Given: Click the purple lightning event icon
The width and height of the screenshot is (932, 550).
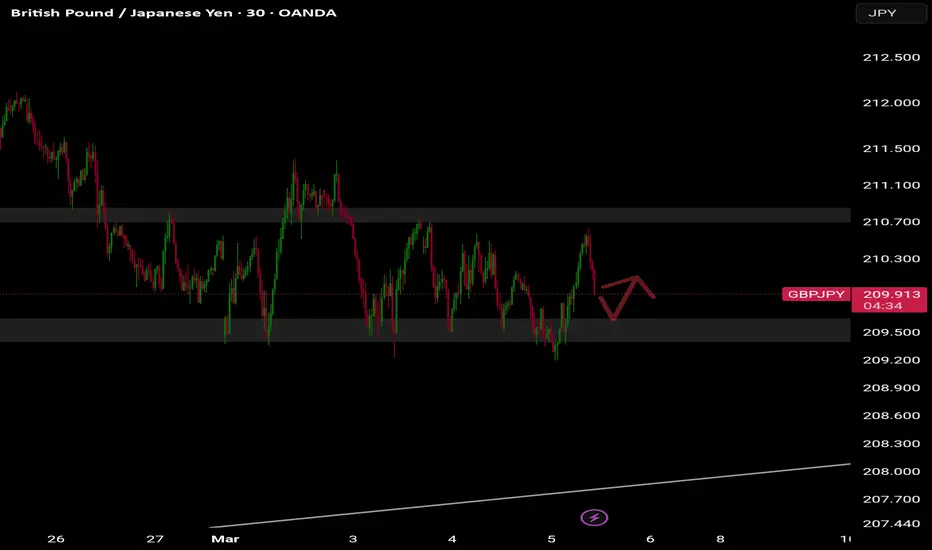Looking at the screenshot, I should pyautogui.click(x=594, y=517).
